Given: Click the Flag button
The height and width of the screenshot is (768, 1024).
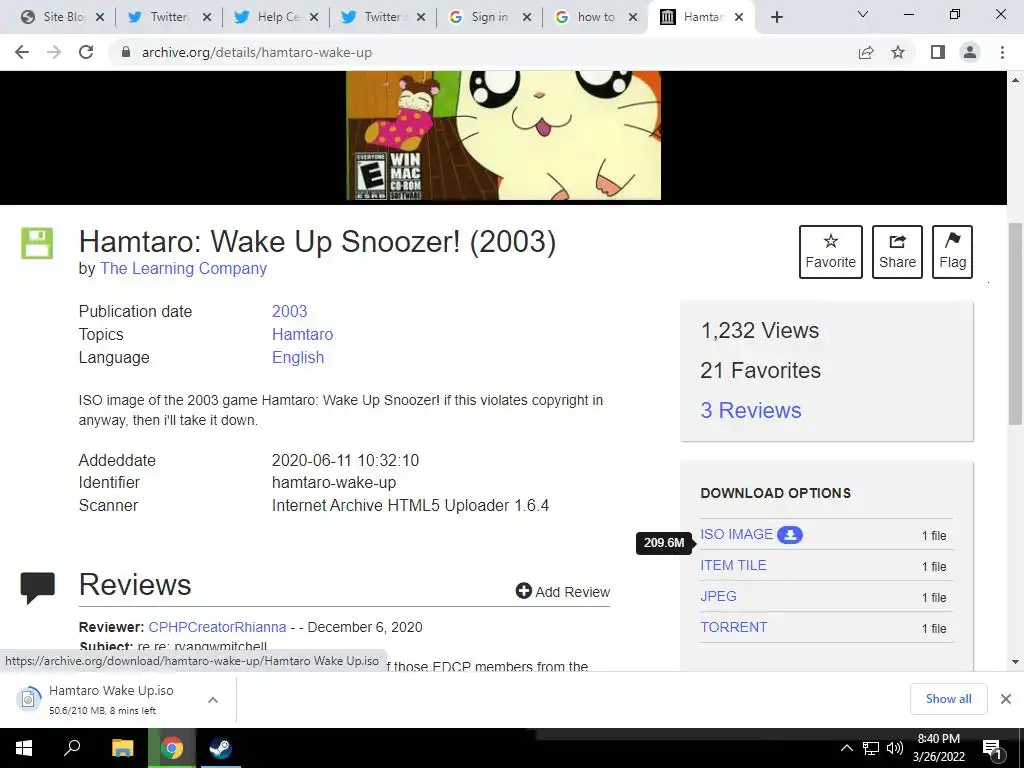Looking at the screenshot, I should [952, 251].
